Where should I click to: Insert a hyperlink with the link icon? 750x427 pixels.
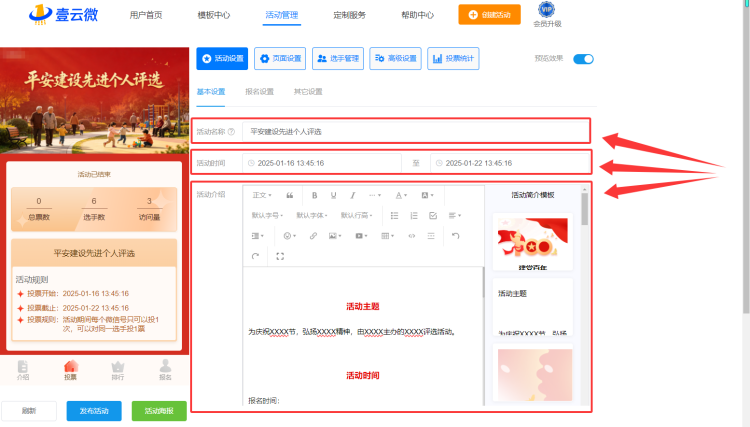313,236
